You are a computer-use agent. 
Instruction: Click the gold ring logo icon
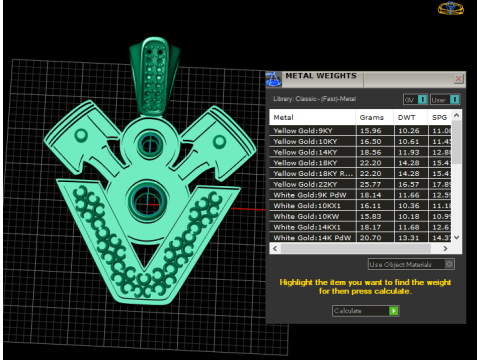451,8
